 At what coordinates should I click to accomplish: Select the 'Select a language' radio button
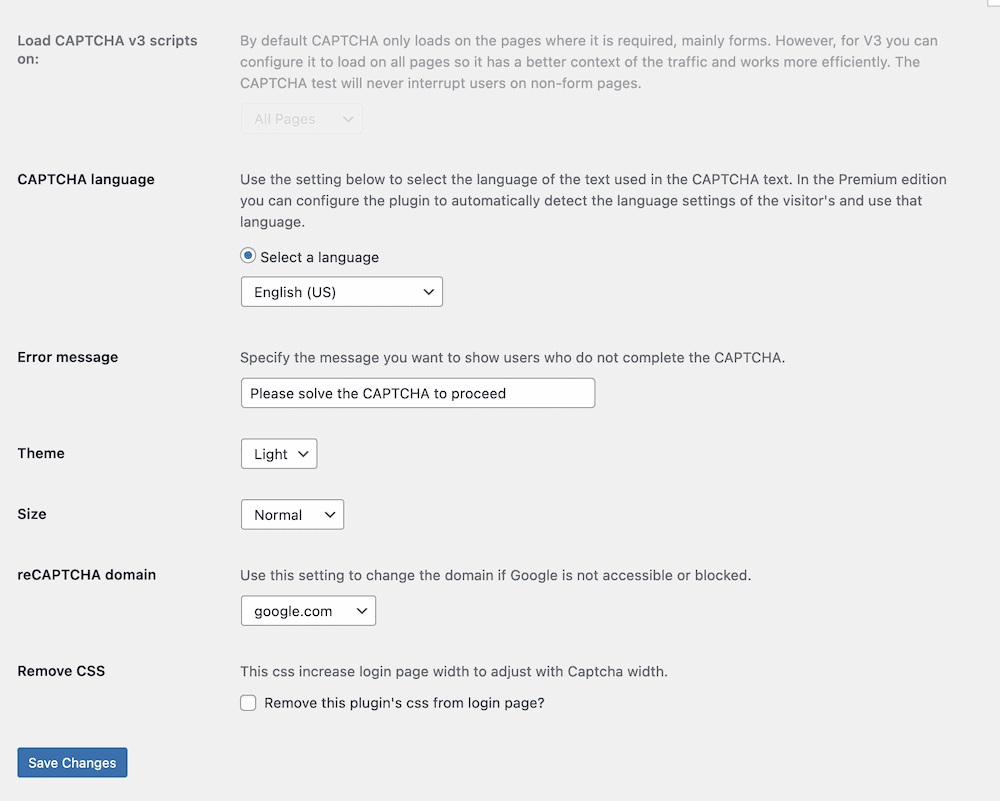point(248,256)
